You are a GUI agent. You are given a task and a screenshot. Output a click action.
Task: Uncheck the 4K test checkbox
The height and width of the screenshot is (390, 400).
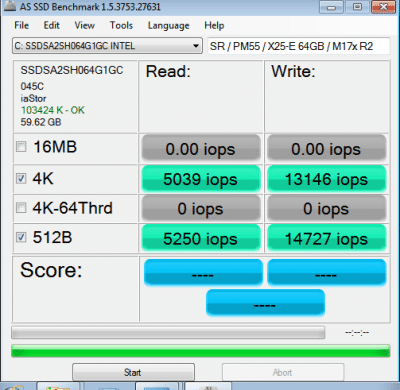point(21,178)
